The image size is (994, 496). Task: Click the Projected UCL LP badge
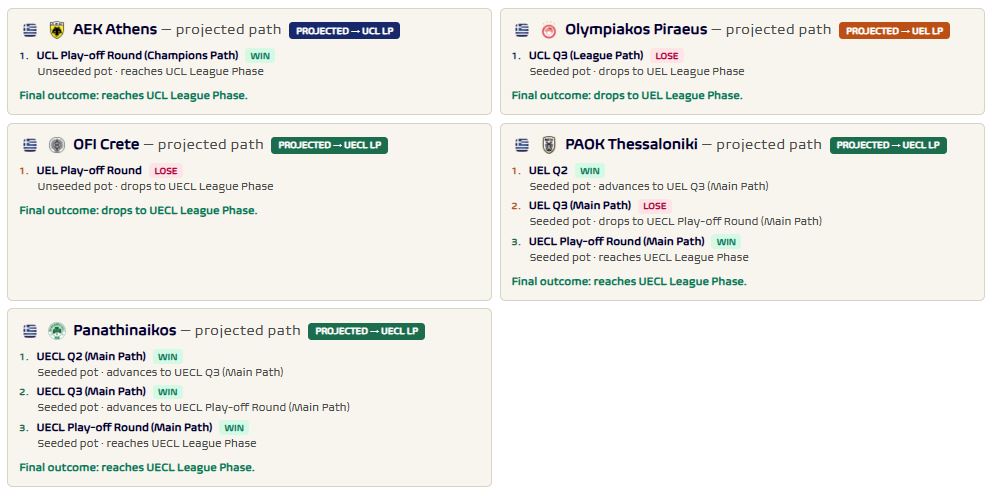click(x=344, y=30)
